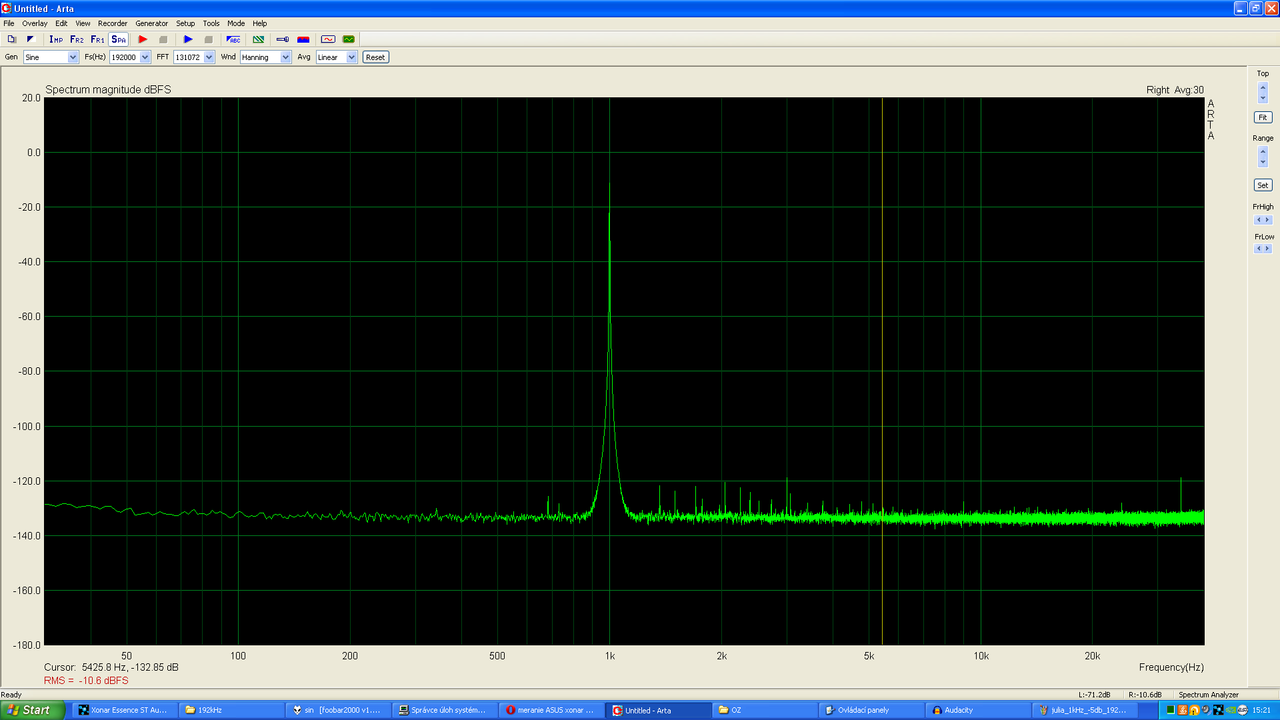This screenshot has height=720, width=1280.
Task: Click the green waveform toolbar icon
Action: 349,39
